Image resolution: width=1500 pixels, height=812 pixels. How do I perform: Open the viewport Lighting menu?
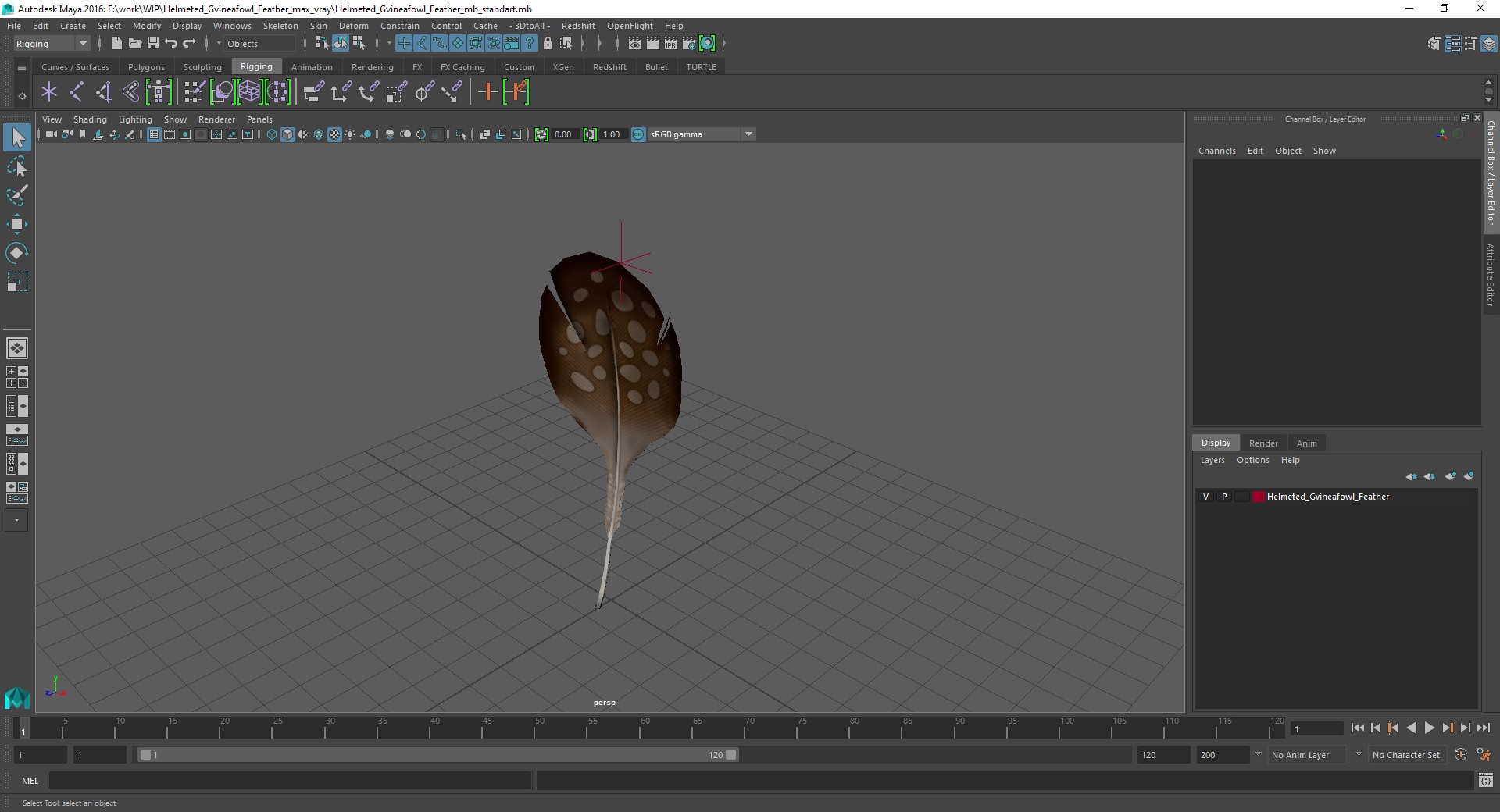click(135, 119)
